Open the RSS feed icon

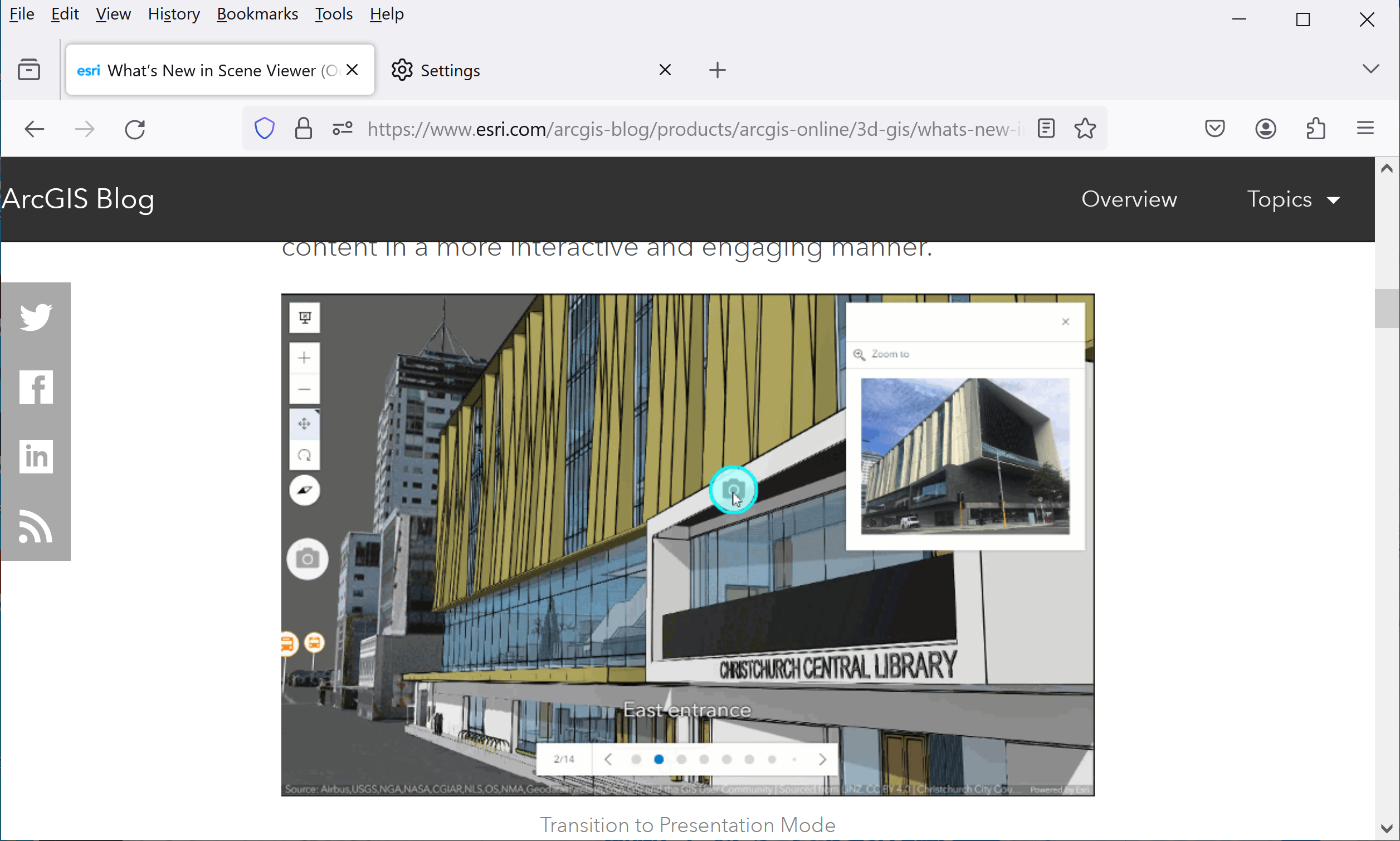36,526
